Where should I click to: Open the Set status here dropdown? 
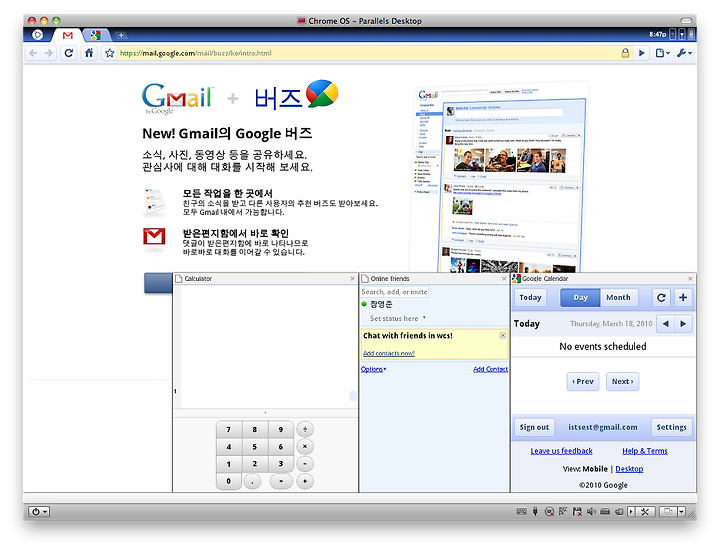pos(398,318)
